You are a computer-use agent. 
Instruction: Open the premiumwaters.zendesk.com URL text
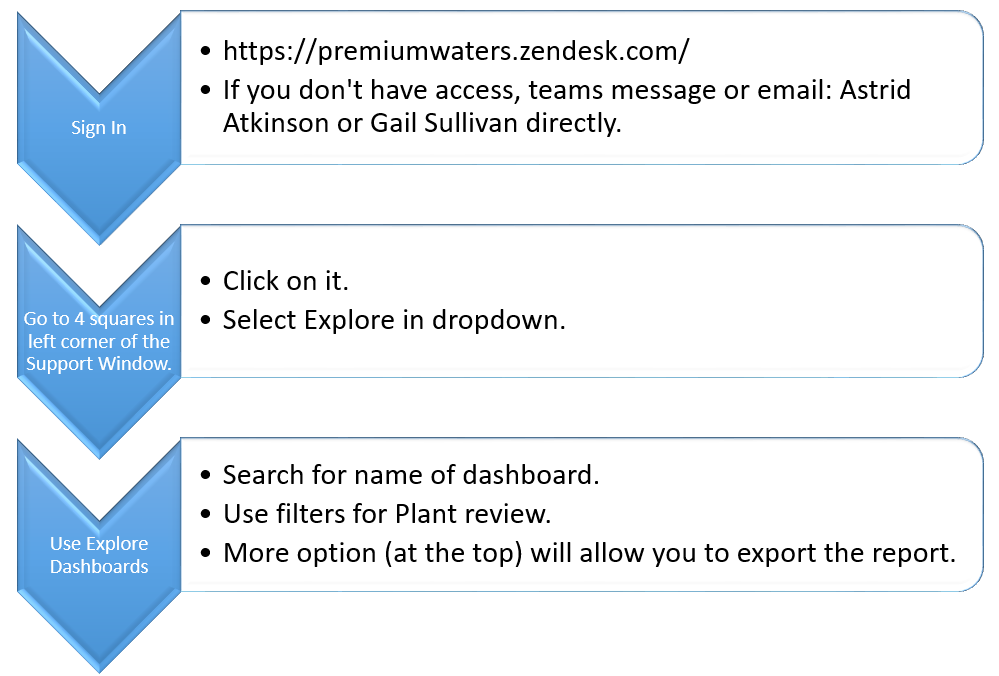click(x=456, y=51)
